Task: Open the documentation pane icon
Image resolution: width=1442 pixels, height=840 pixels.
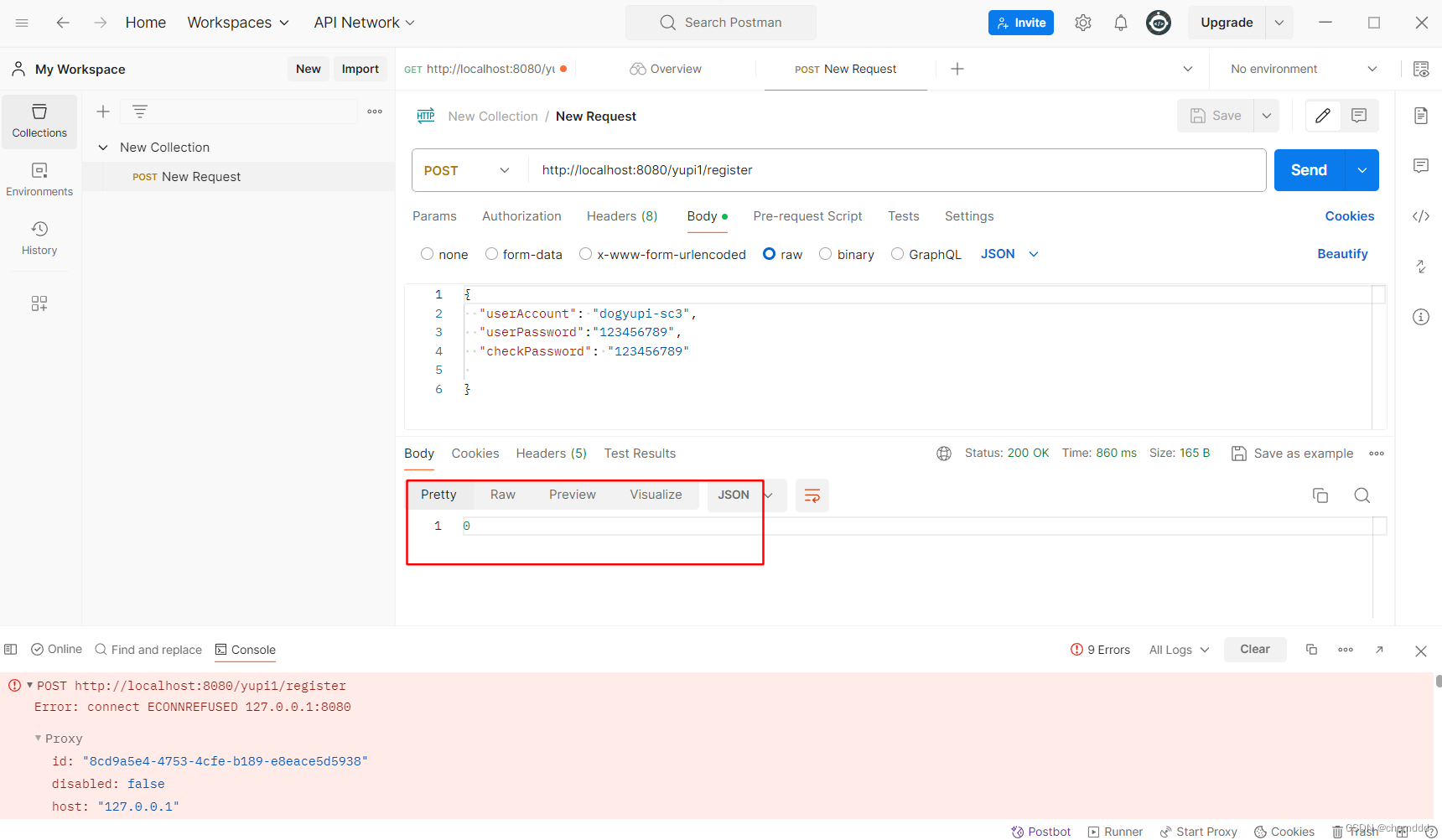Action: click(1421, 116)
